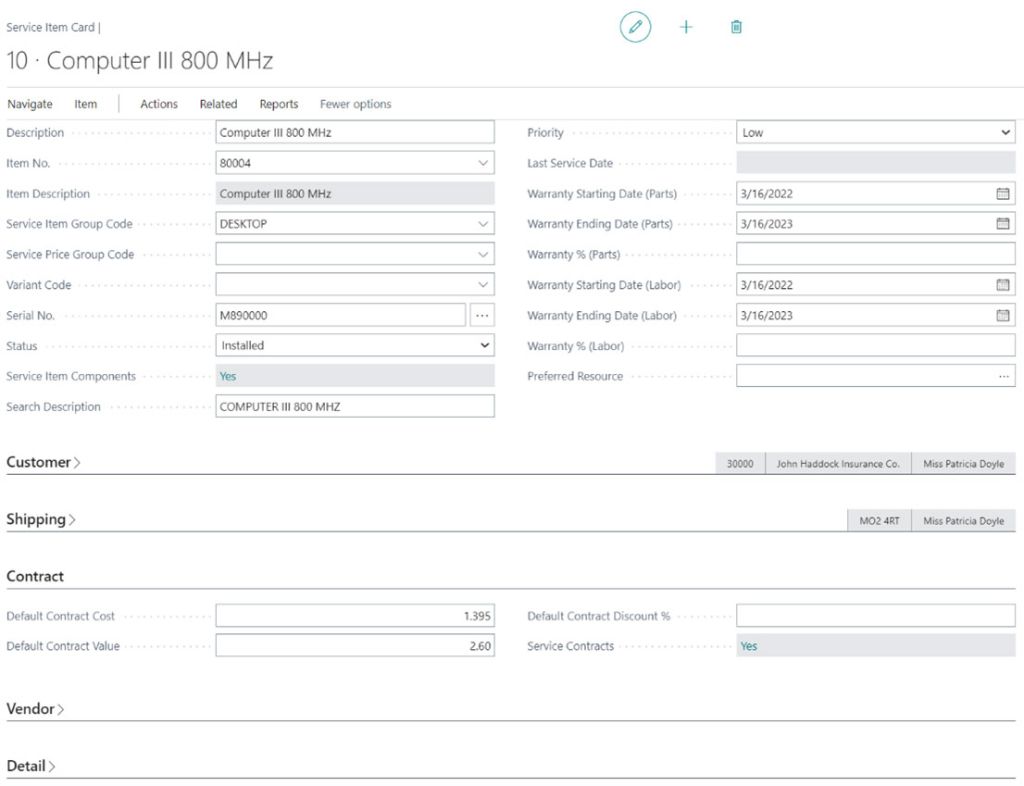1024x786 pixels.
Task: Click the ellipsis next to Serial No.
Action: pos(483,315)
